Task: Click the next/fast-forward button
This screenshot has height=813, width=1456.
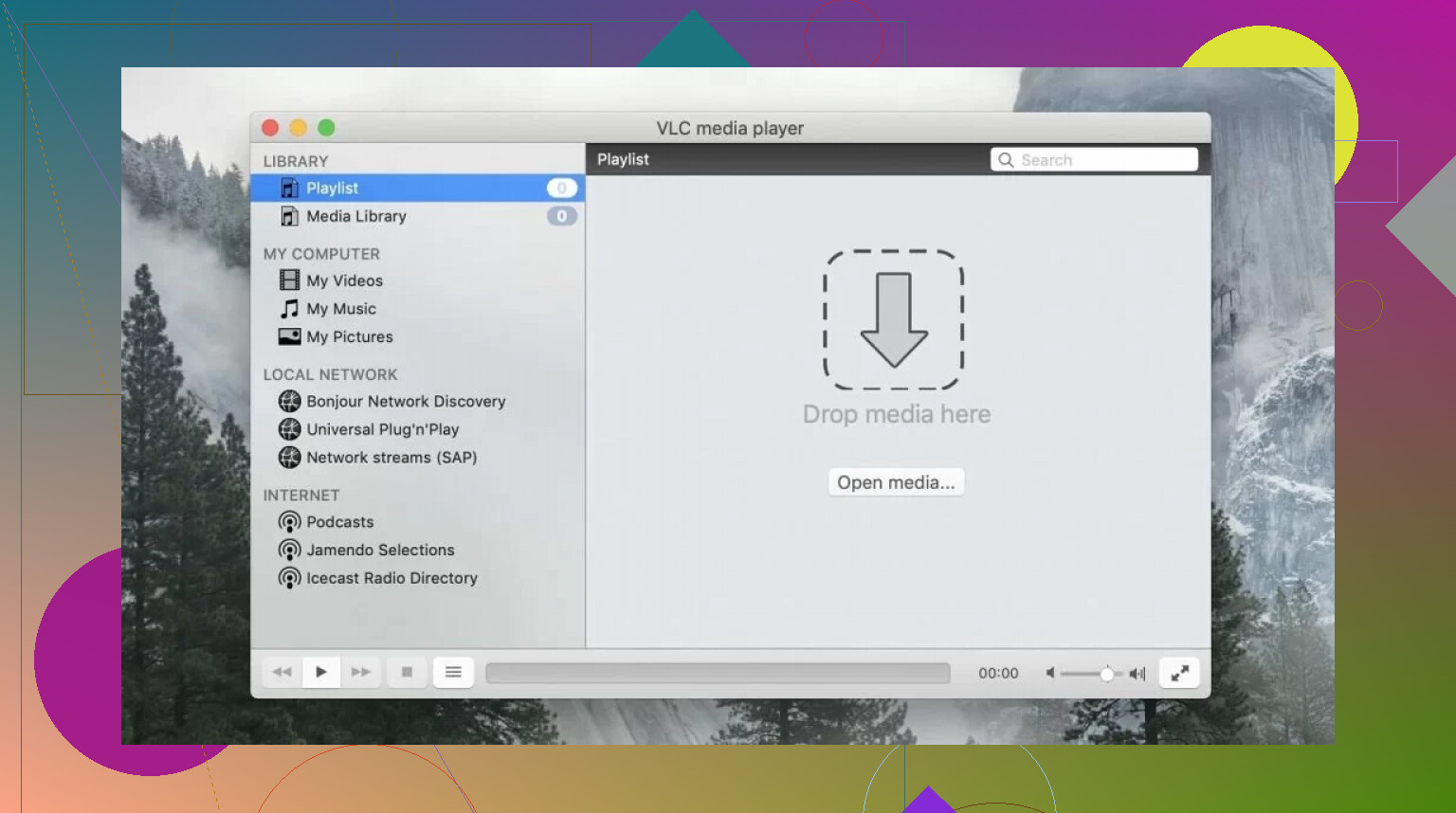Action: click(361, 672)
